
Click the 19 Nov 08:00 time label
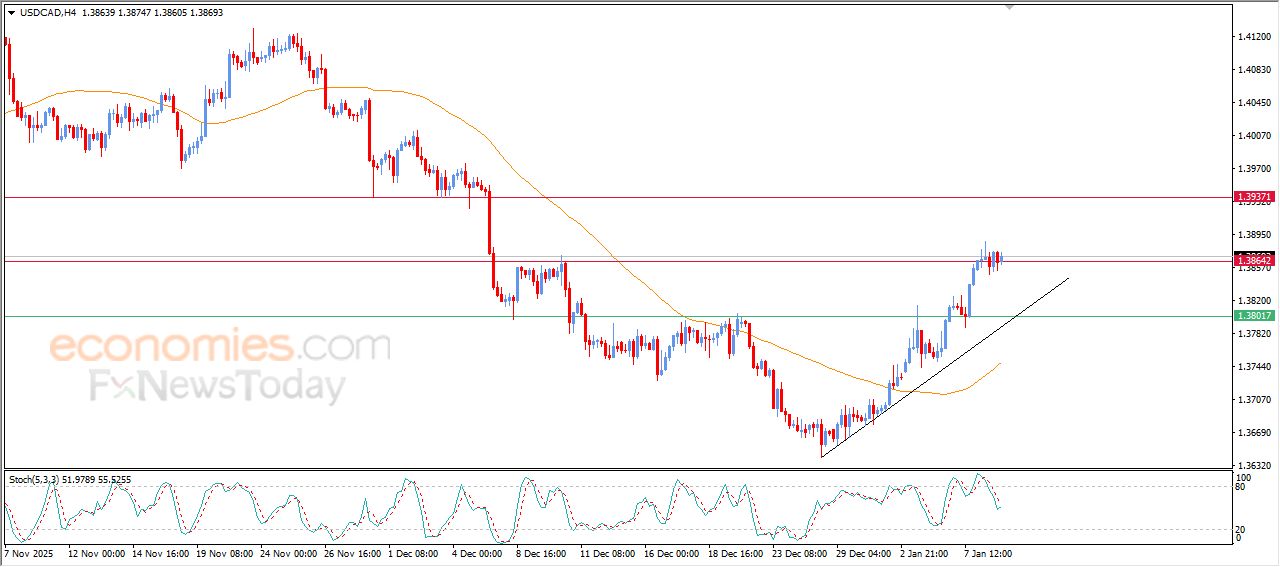pos(224,553)
